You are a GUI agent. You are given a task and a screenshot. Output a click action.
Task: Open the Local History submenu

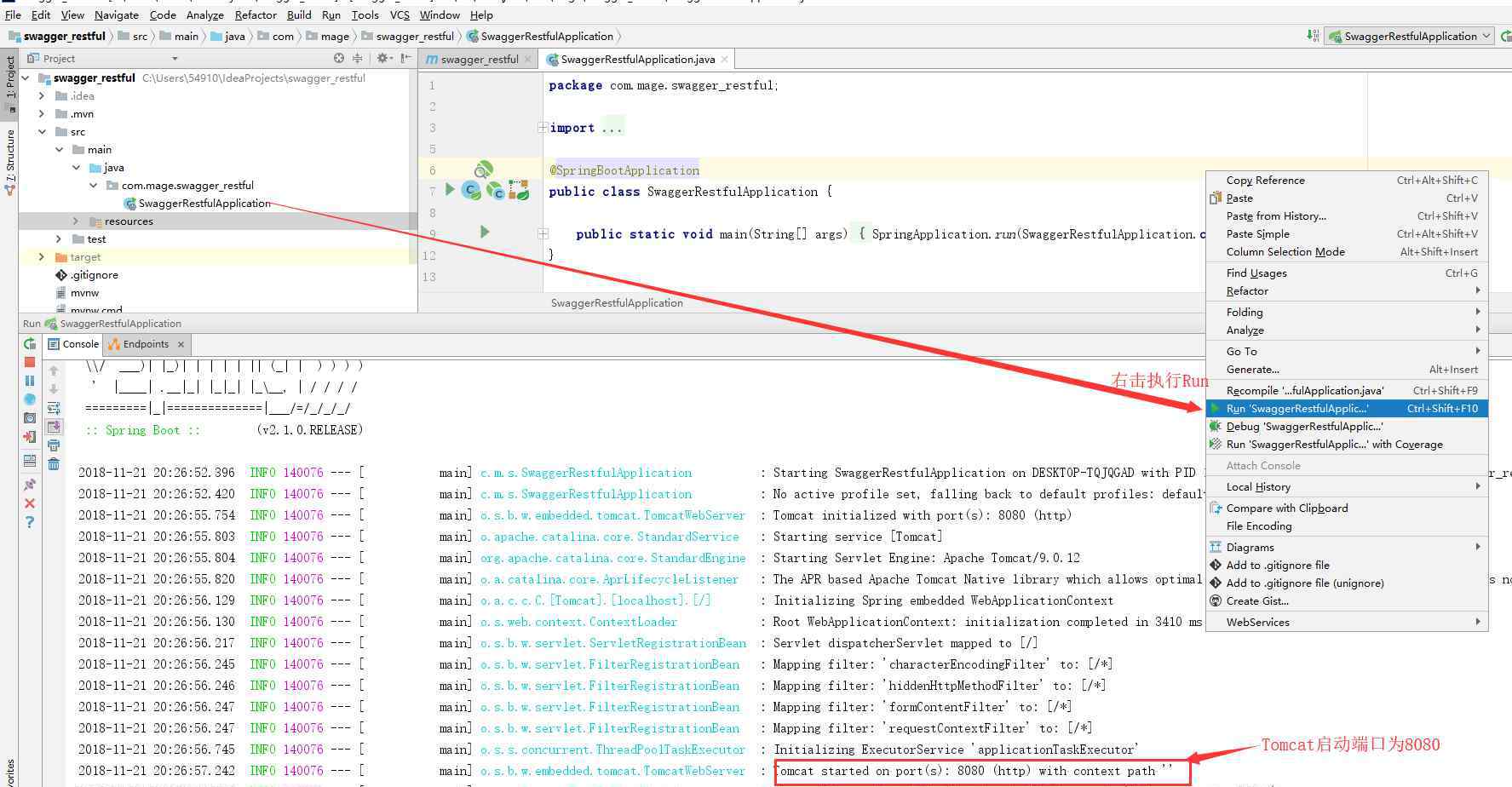coord(1347,486)
